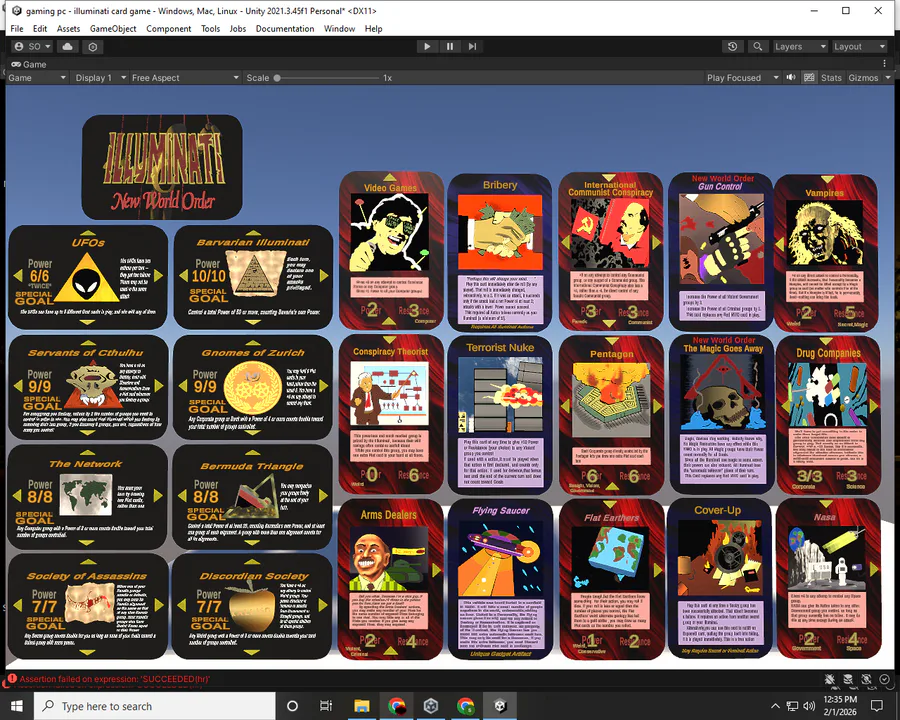Toggle Unity shortcuts keyboard icon
Screen dimensions: 900x720
pyautogui.click(x=809, y=78)
